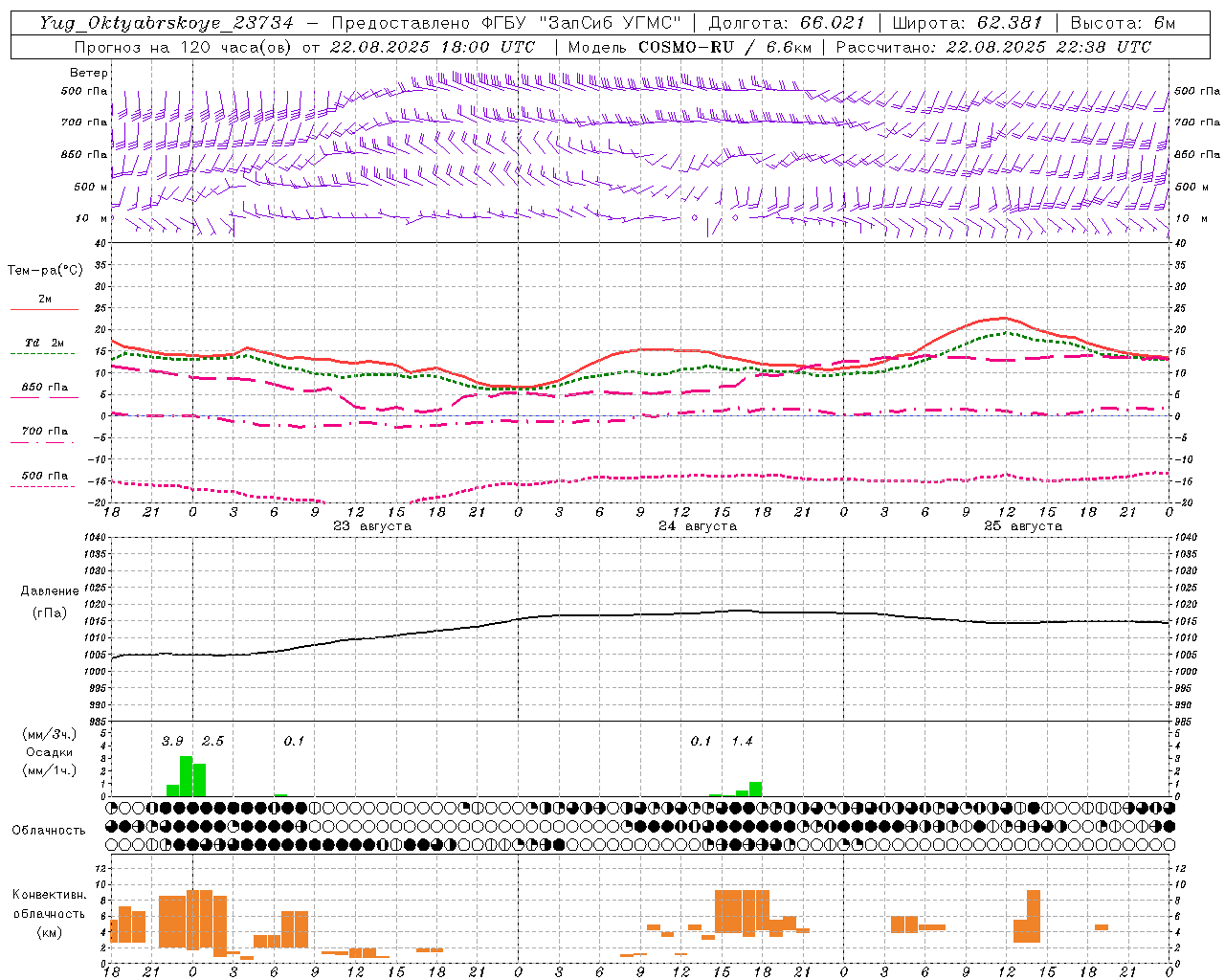Click the Осадки panel label
Screen dimensions: 1225x980
[x=50, y=752]
